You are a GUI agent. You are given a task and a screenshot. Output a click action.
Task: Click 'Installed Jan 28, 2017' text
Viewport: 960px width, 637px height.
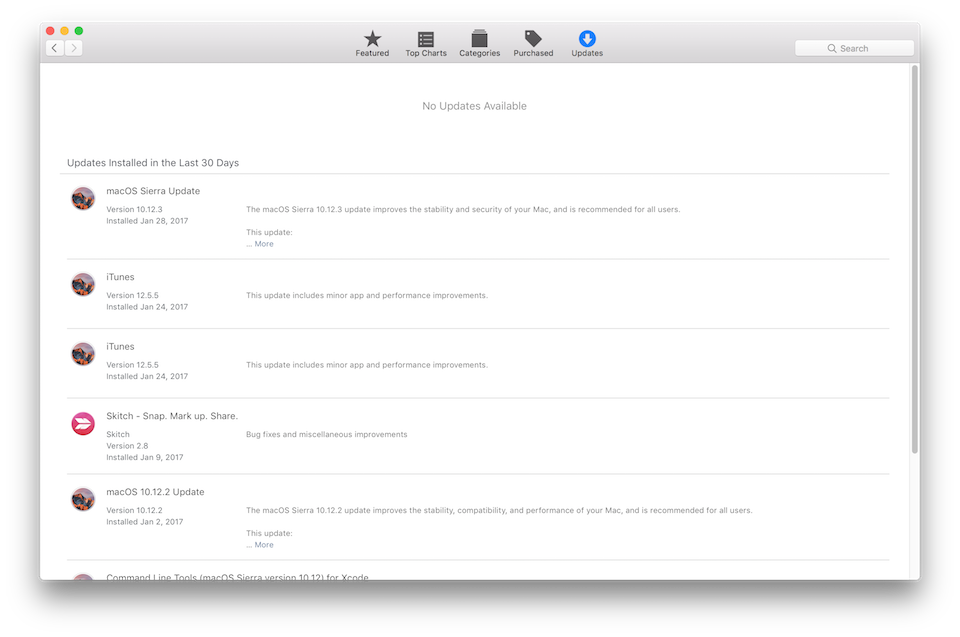(147, 221)
